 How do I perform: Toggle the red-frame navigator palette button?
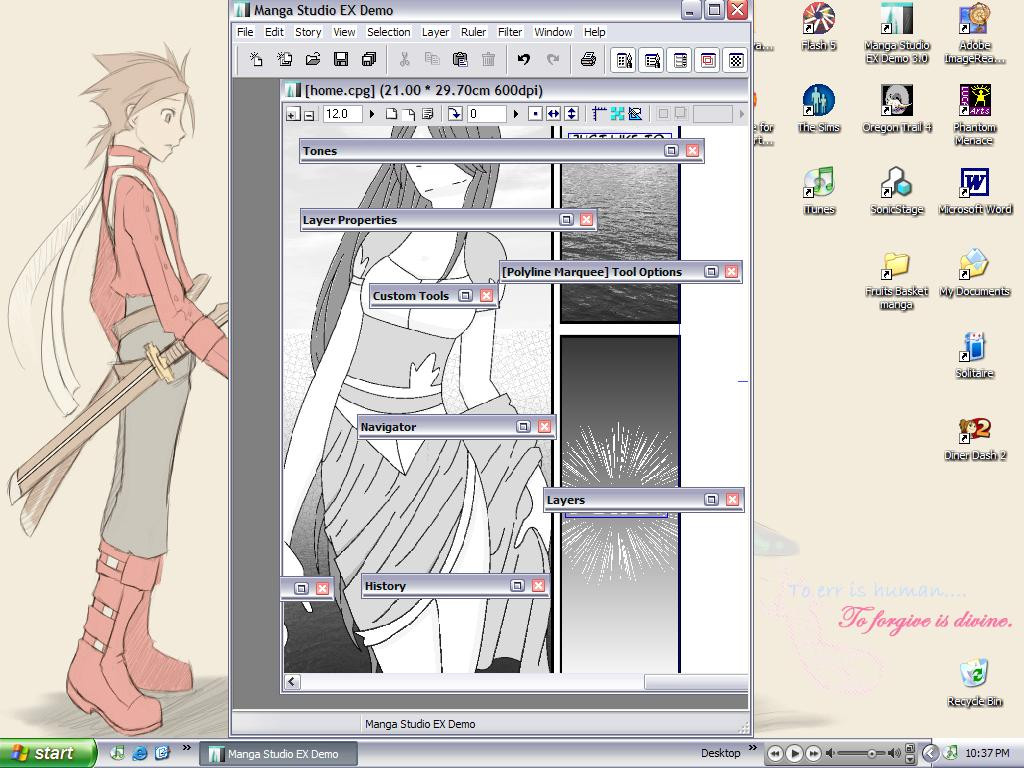708,60
